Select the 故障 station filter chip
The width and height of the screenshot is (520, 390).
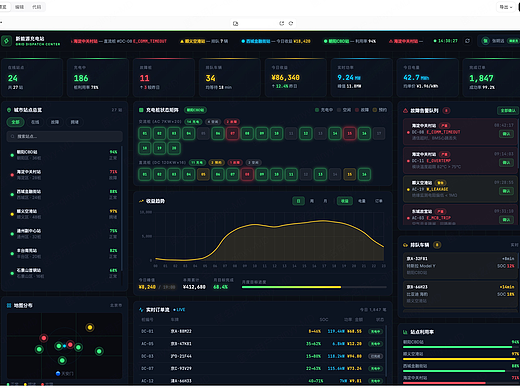55,122
